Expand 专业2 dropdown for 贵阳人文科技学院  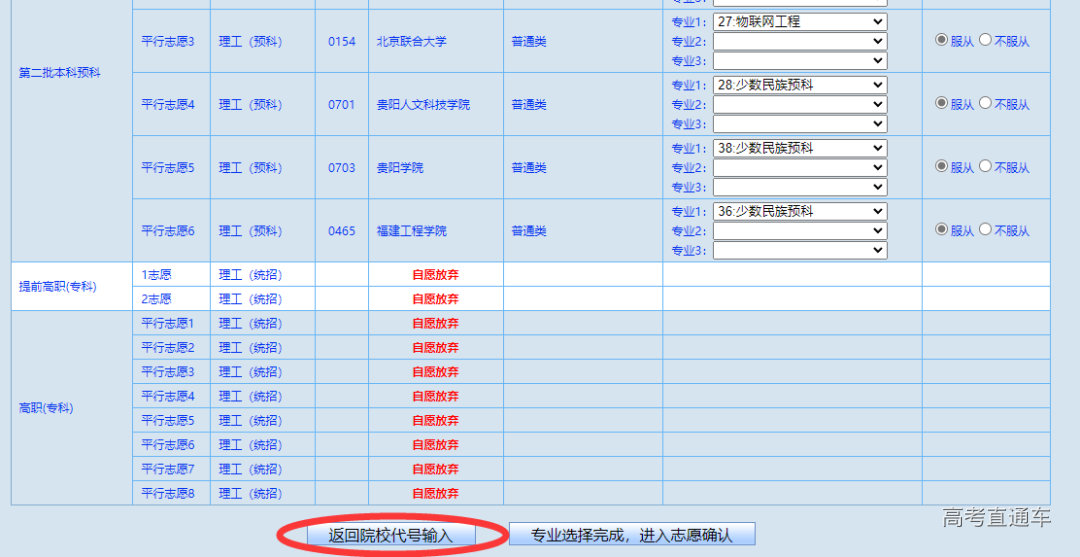click(x=799, y=104)
